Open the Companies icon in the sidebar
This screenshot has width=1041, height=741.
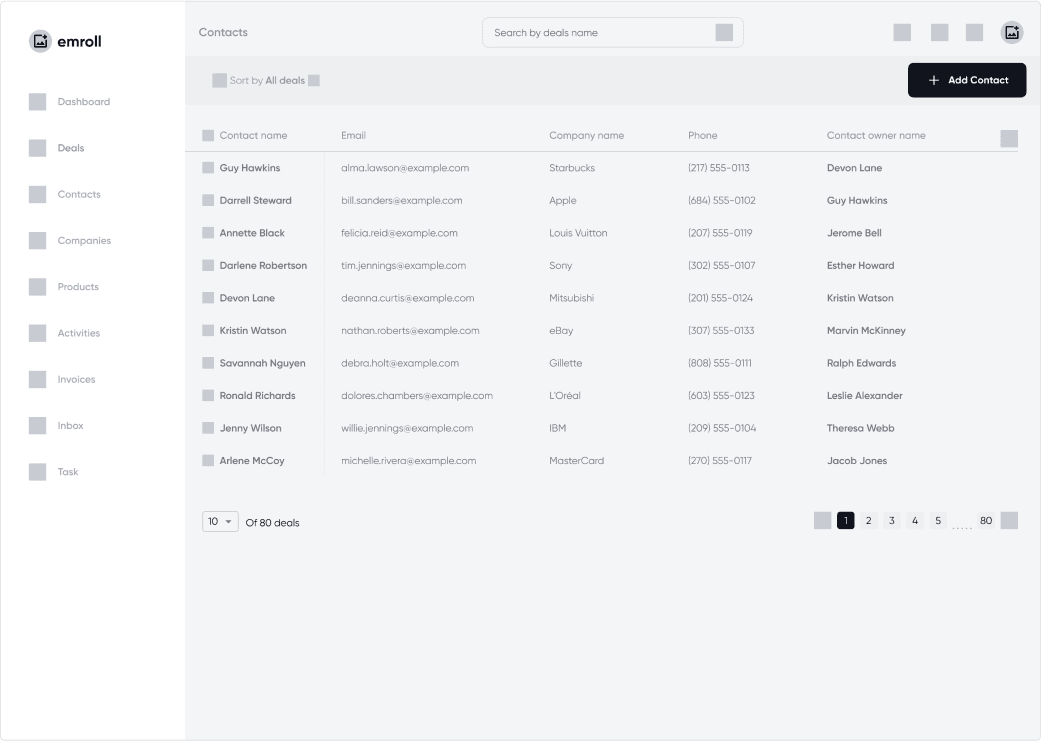pyautogui.click(x=38, y=240)
